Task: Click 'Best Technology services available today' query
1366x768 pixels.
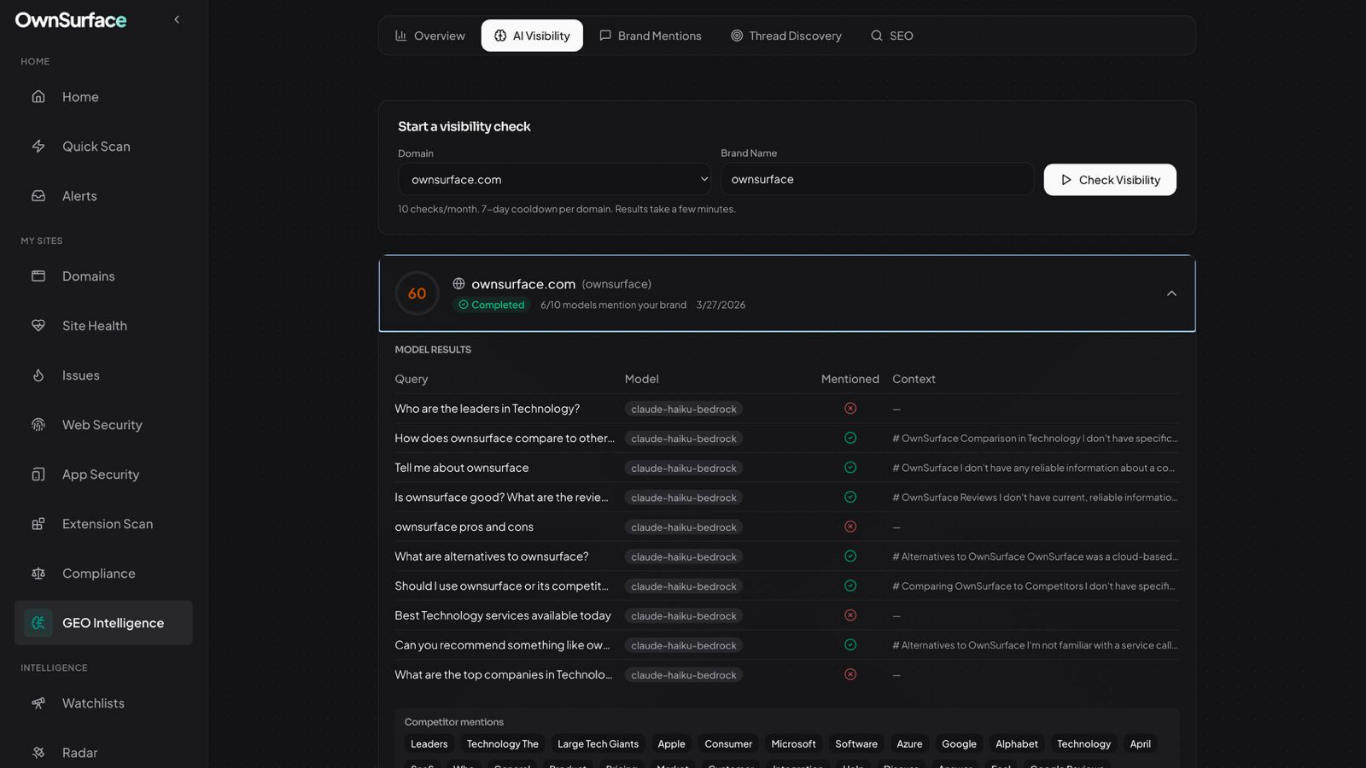Action: point(503,616)
